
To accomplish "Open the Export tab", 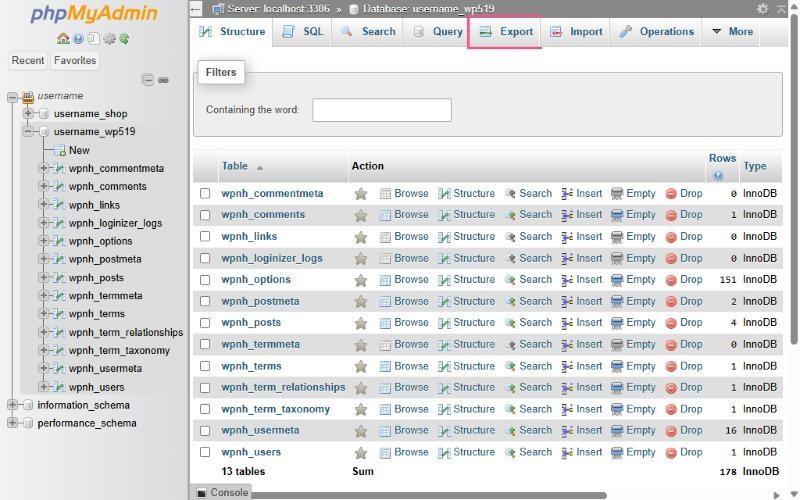I will (505, 32).
